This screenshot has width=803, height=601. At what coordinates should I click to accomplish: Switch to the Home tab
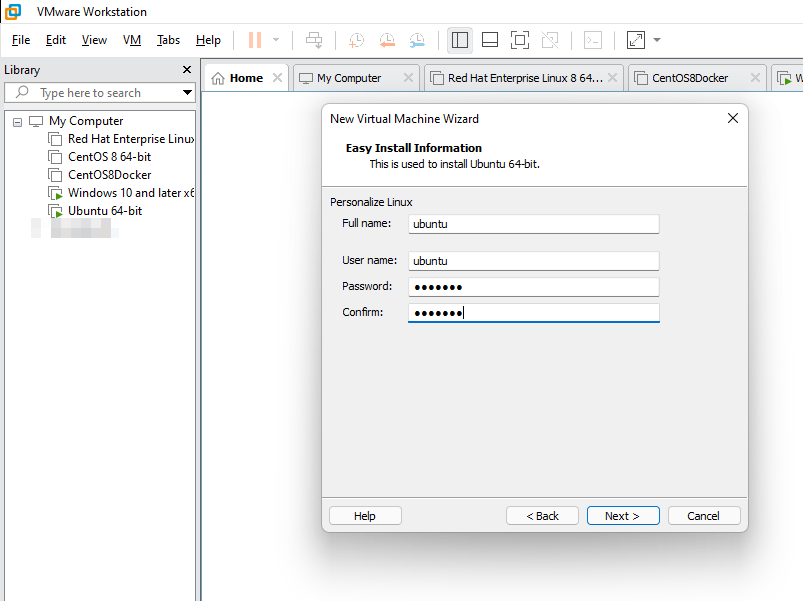pos(246,78)
